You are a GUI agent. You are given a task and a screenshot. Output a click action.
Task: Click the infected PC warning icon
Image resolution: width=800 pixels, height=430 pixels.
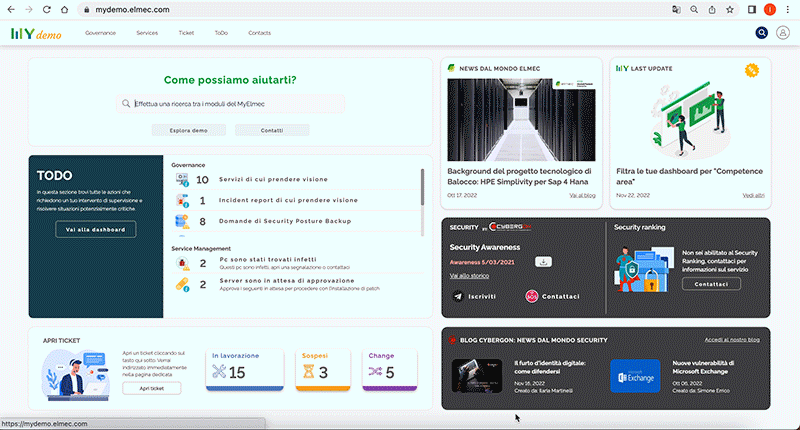(182, 264)
